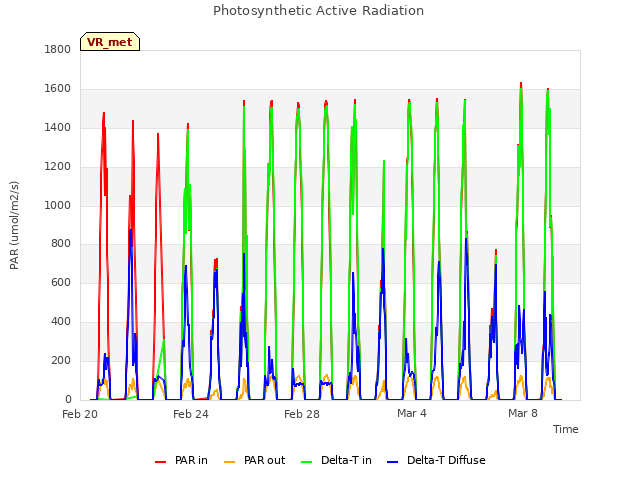
Task: Click the Mar 8 x-axis tick label
Action: pos(523,413)
